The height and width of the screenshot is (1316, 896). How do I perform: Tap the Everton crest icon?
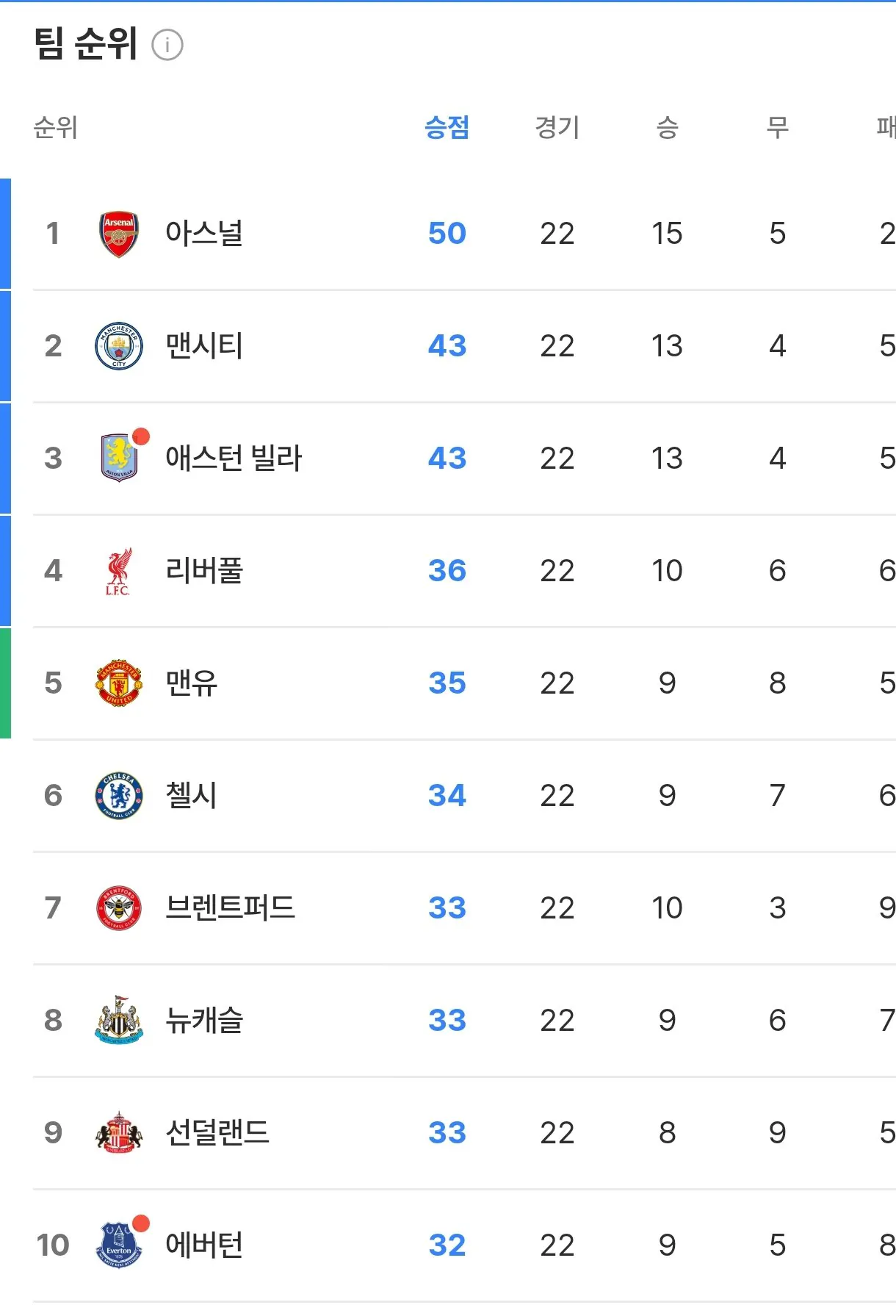point(119,1245)
